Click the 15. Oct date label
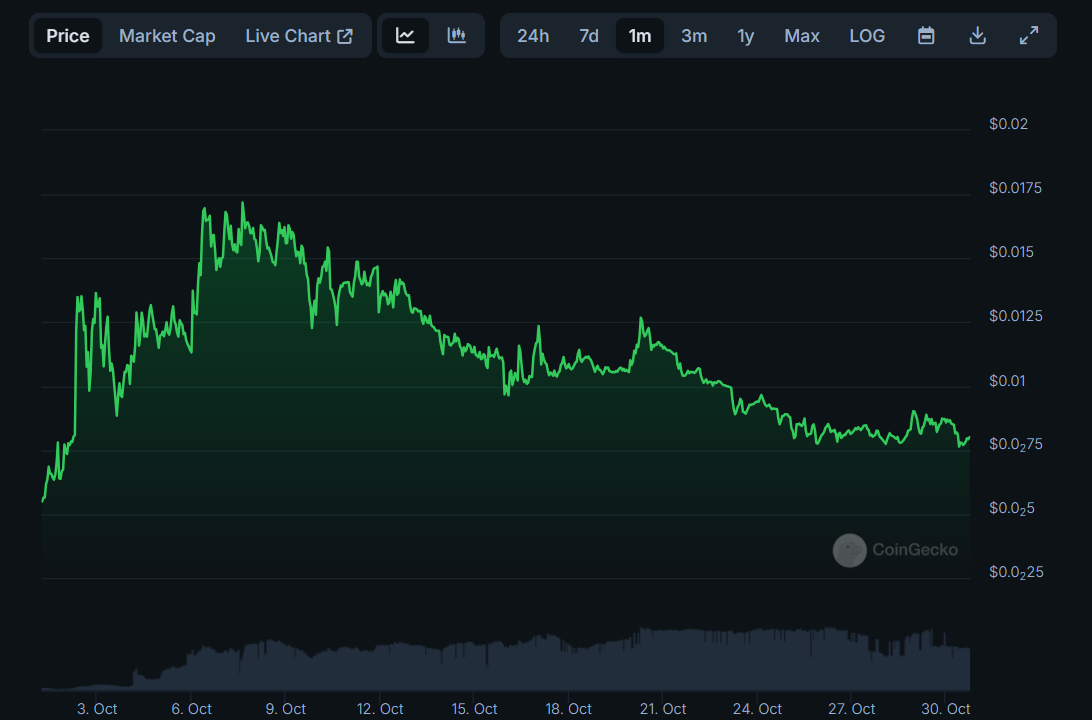 point(474,709)
